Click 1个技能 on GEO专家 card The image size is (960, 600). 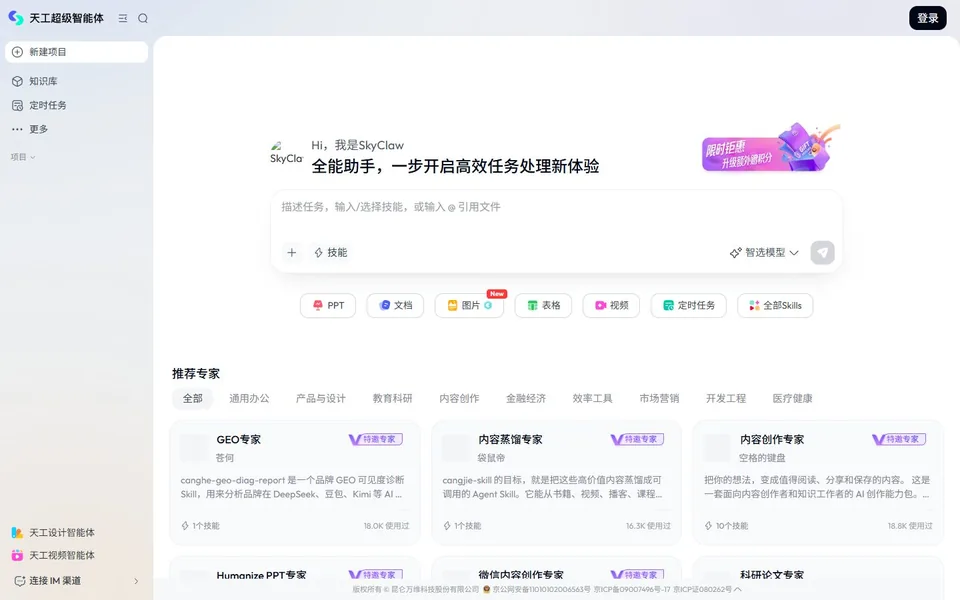[x=200, y=526]
